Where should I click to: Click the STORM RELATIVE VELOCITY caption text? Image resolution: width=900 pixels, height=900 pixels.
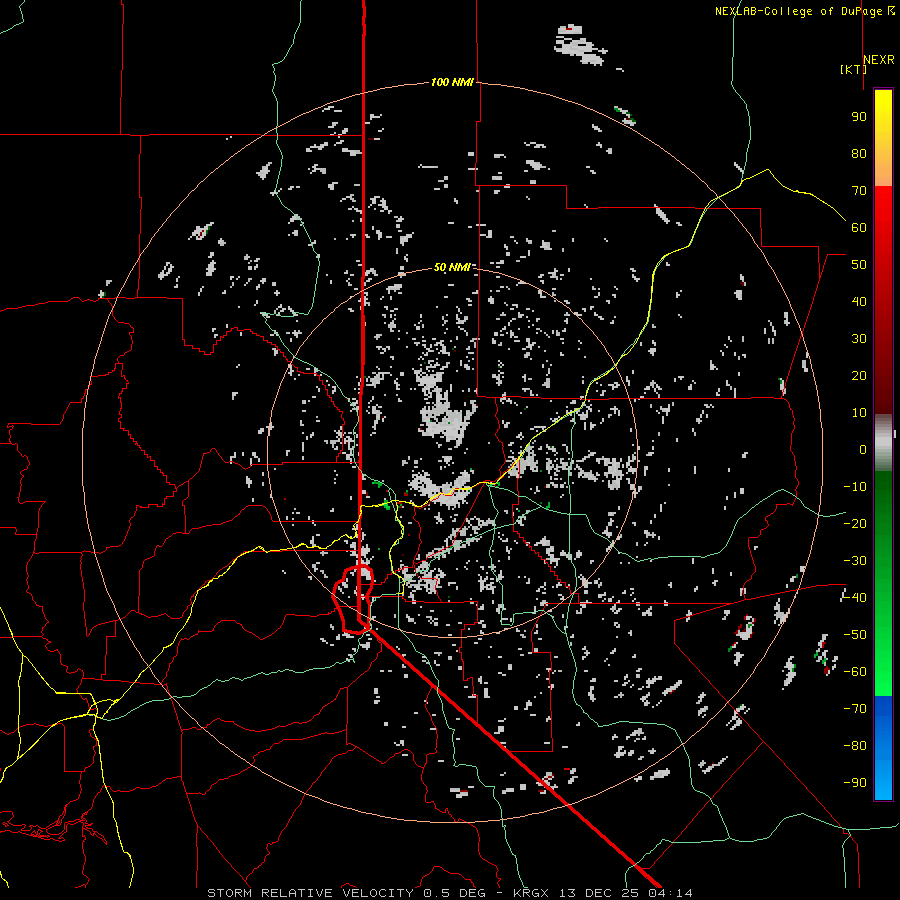[x=310, y=893]
